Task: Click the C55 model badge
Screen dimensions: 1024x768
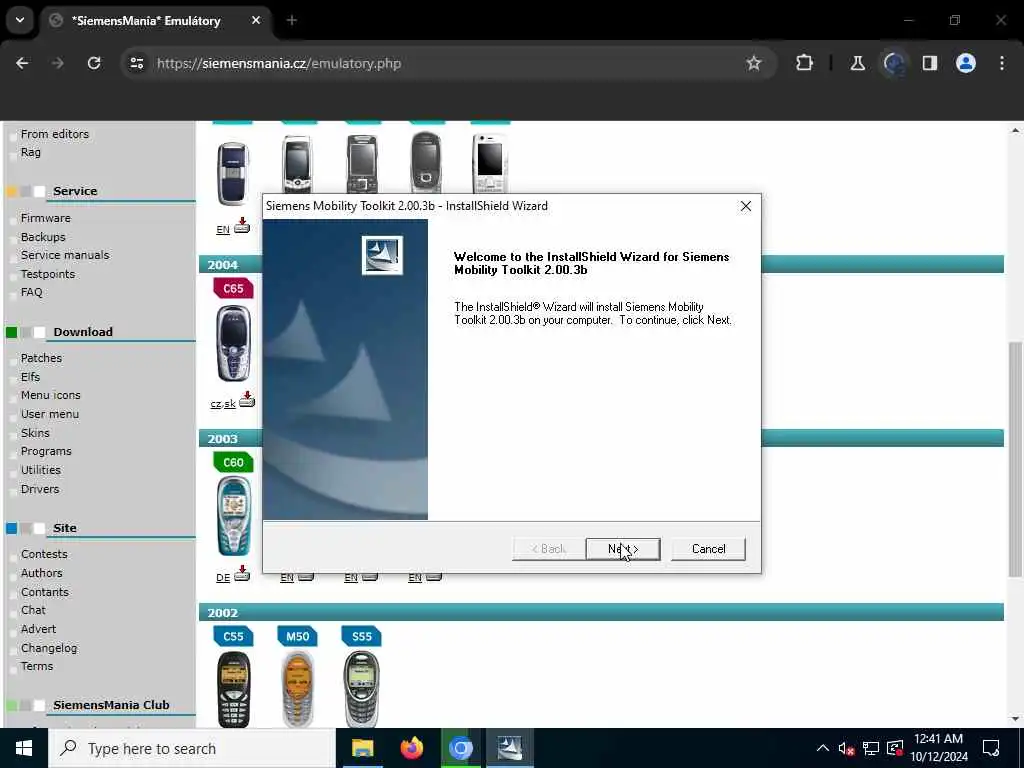Action: tap(233, 636)
